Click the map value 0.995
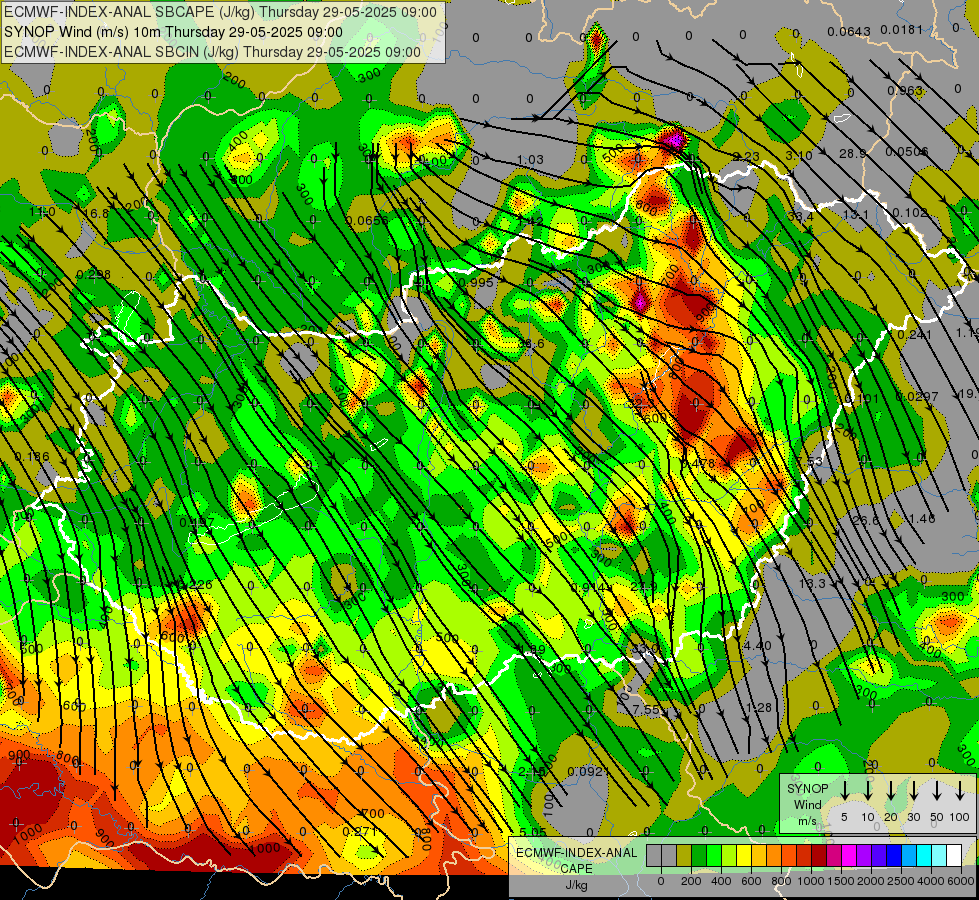The height and width of the screenshot is (900, 979). click(x=476, y=282)
